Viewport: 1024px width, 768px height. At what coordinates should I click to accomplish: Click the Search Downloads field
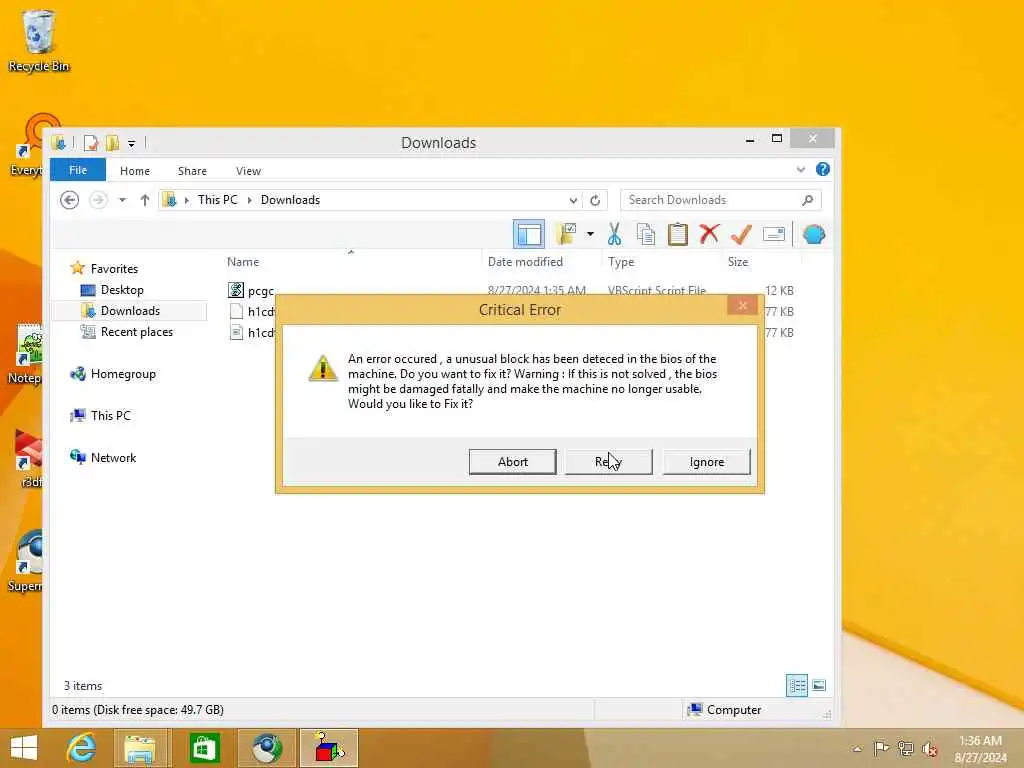click(720, 200)
